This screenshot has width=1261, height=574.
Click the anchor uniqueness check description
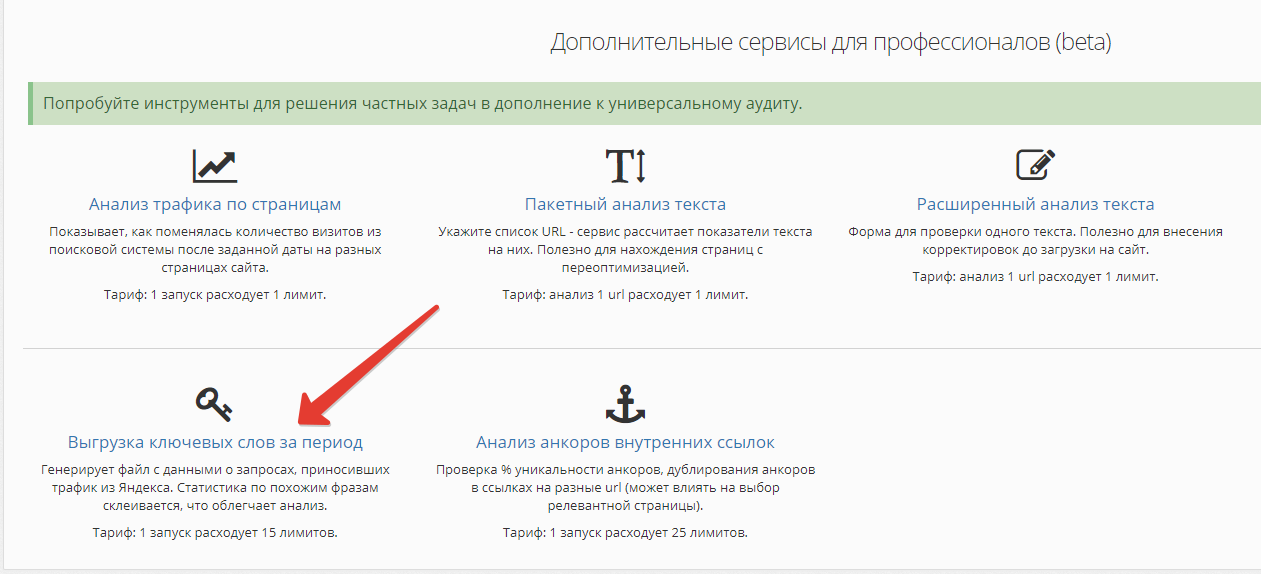point(625,487)
